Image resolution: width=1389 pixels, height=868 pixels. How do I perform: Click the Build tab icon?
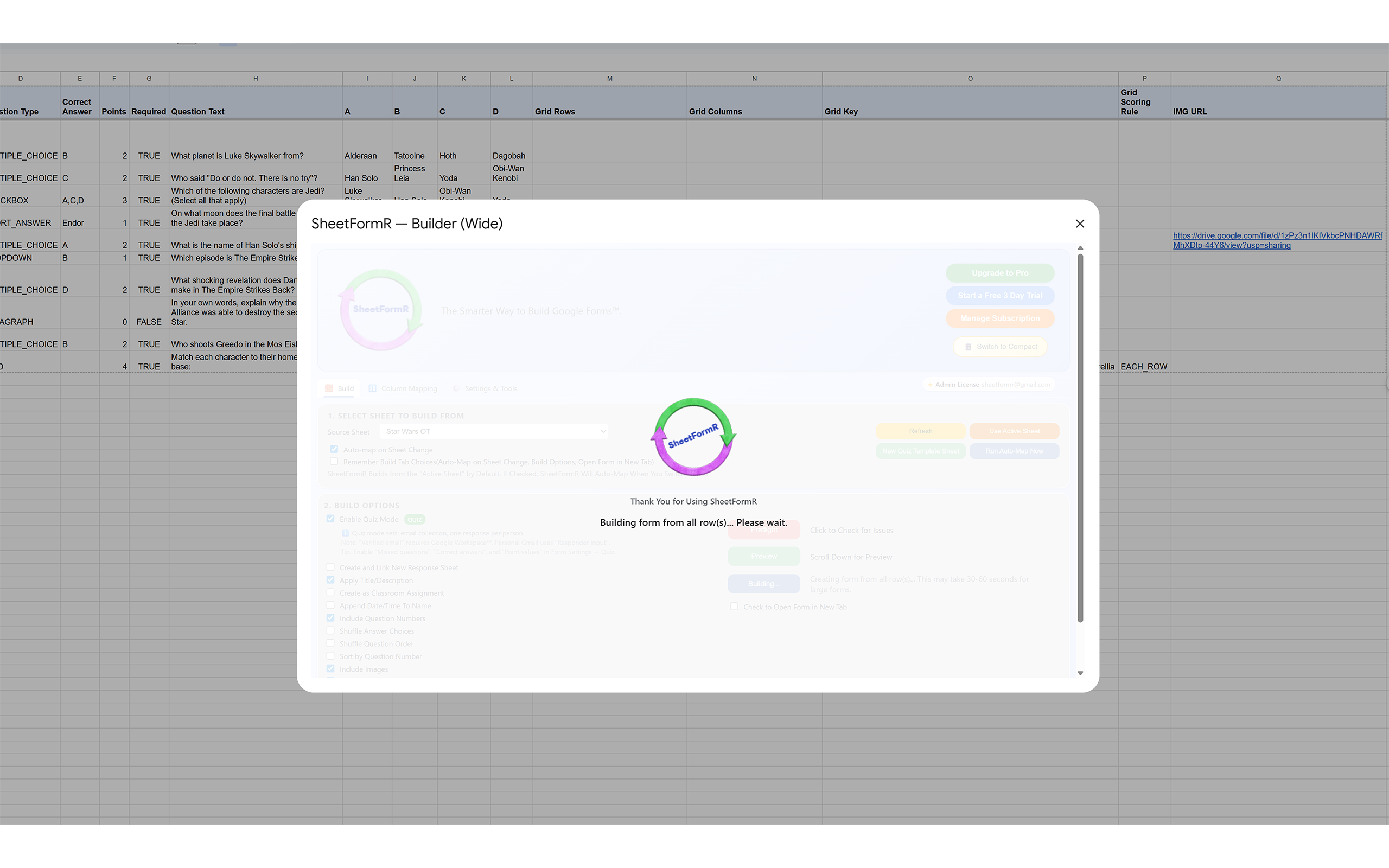click(x=329, y=388)
